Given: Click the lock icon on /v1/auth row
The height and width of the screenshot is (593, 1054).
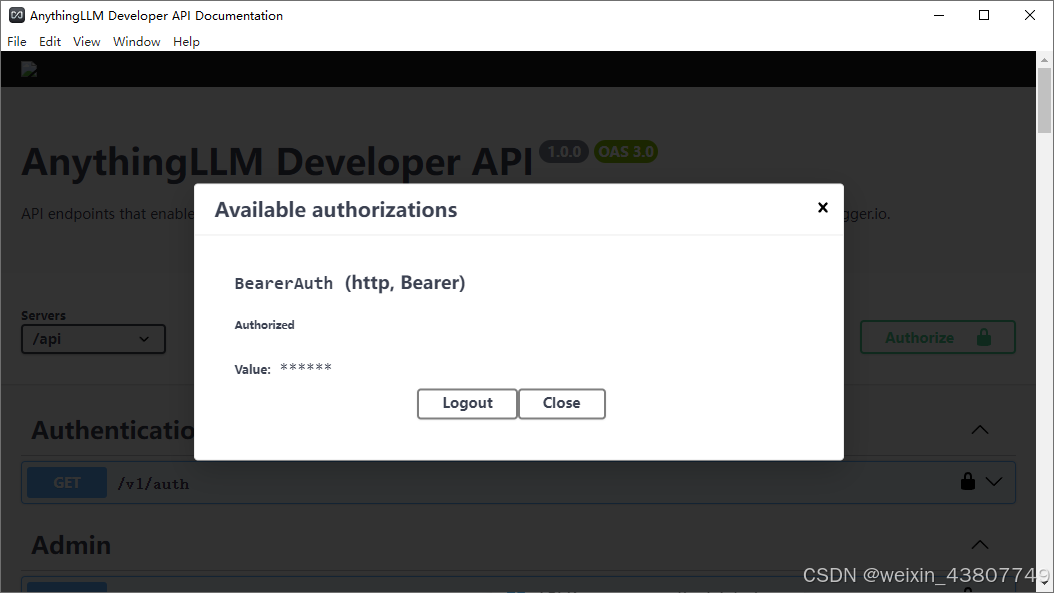Looking at the screenshot, I should (x=968, y=481).
